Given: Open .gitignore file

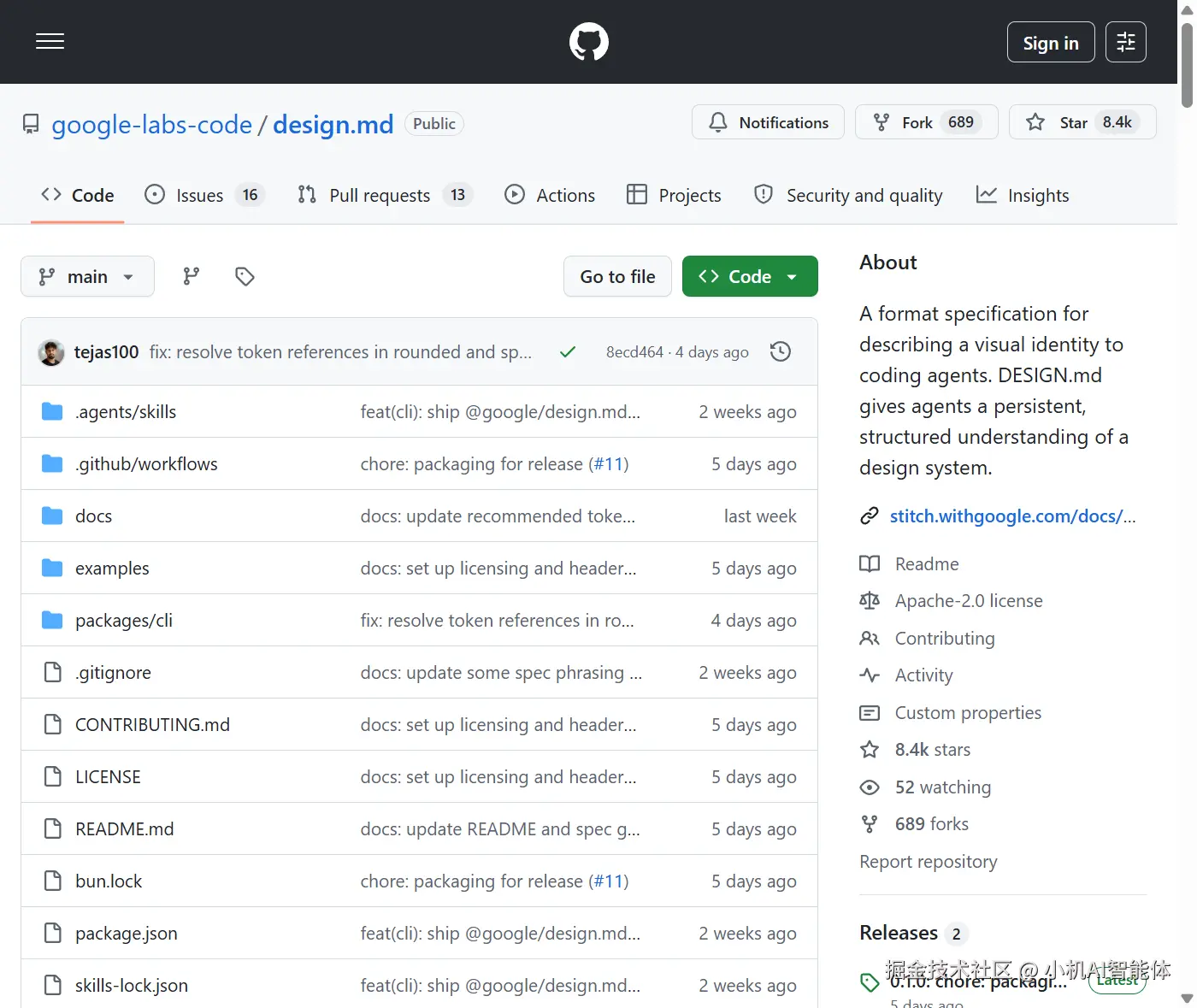Looking at the screenshot, I should [x=113, y=673].
